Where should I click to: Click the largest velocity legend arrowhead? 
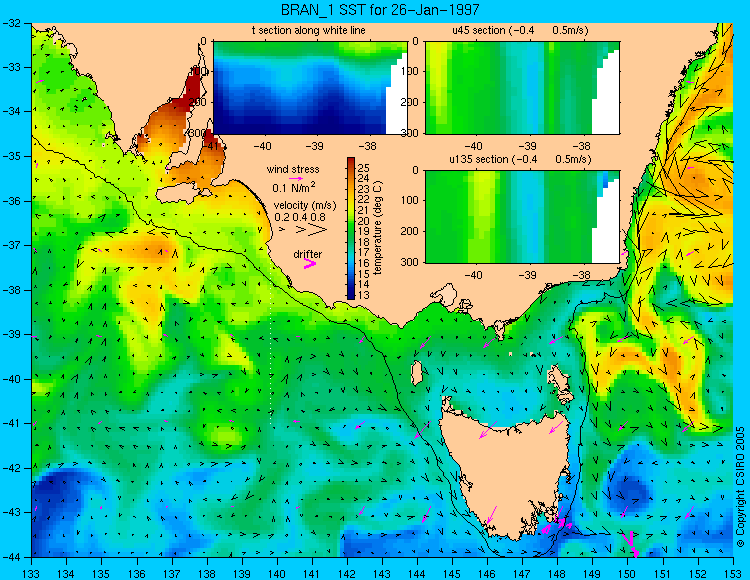click(x=318, y=230)
